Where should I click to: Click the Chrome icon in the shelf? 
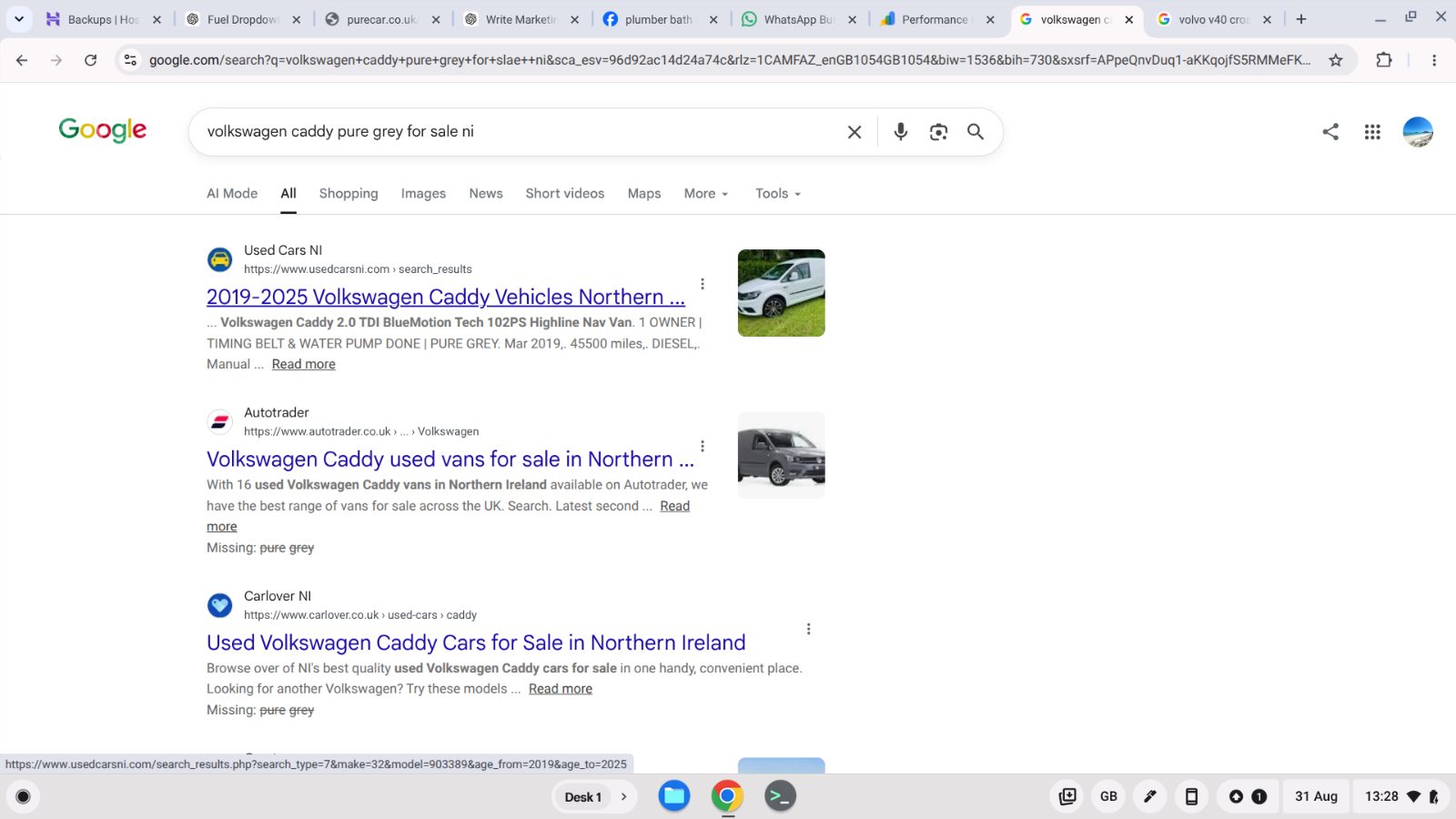[727, 796]
